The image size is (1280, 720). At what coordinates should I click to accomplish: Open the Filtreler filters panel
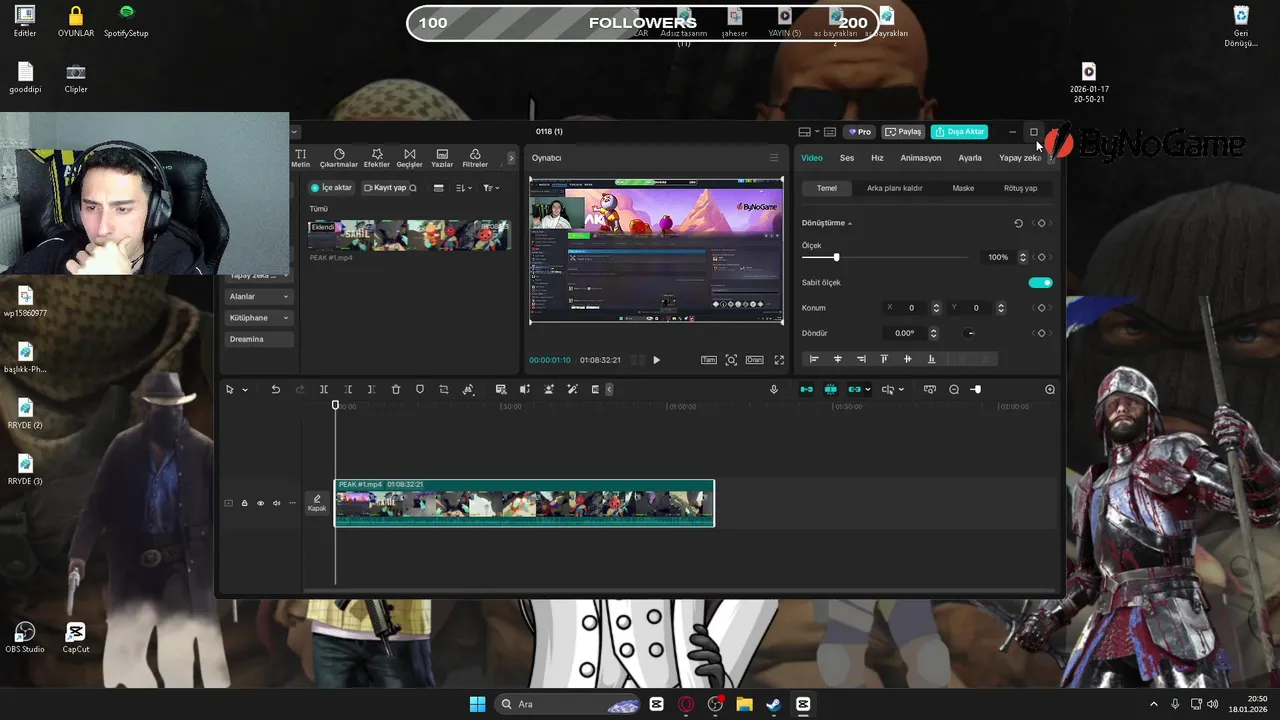pyautogui.click(x=475, y=158)
